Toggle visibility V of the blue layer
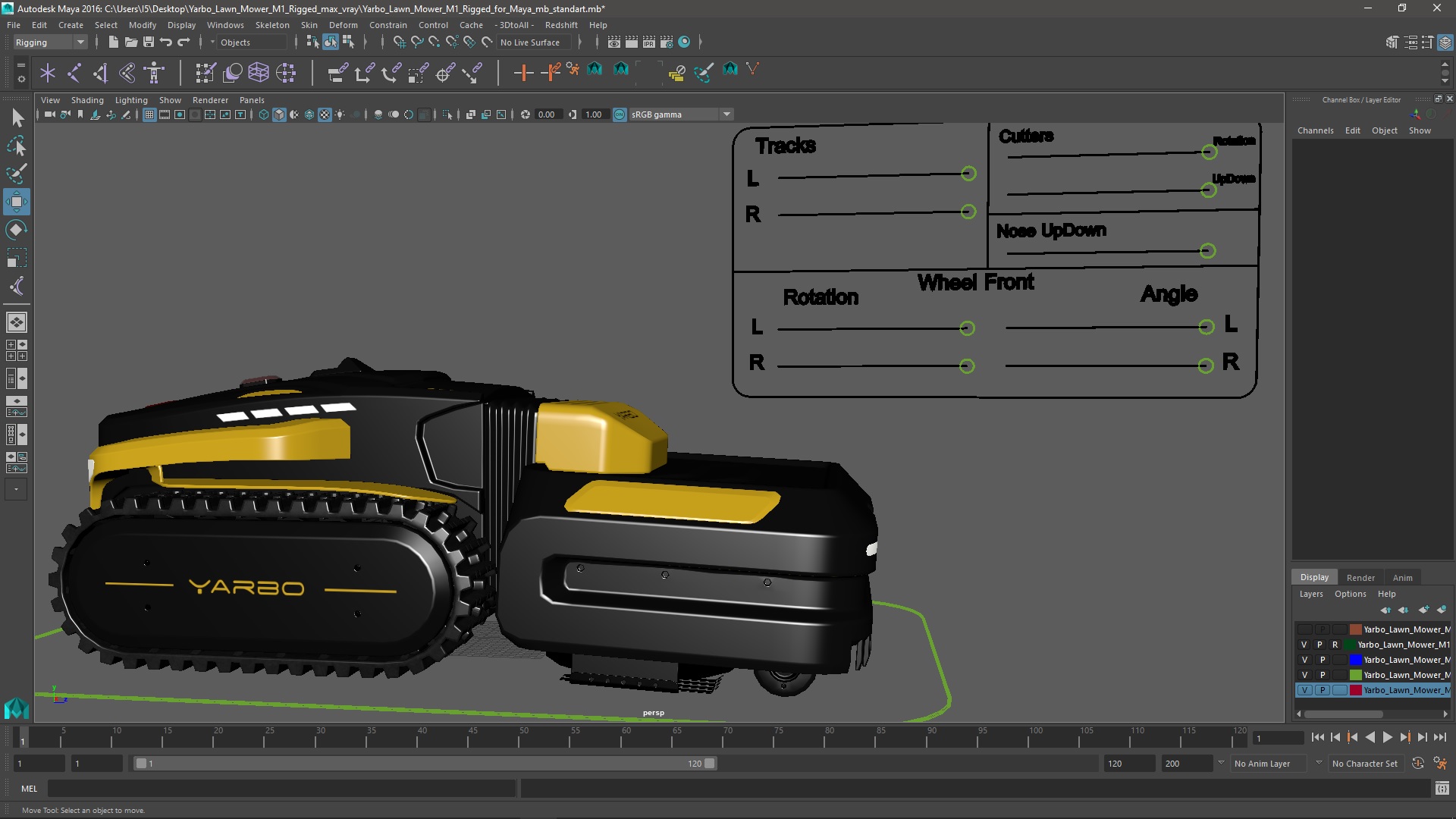1456x819 pixels. point(1304,660)
